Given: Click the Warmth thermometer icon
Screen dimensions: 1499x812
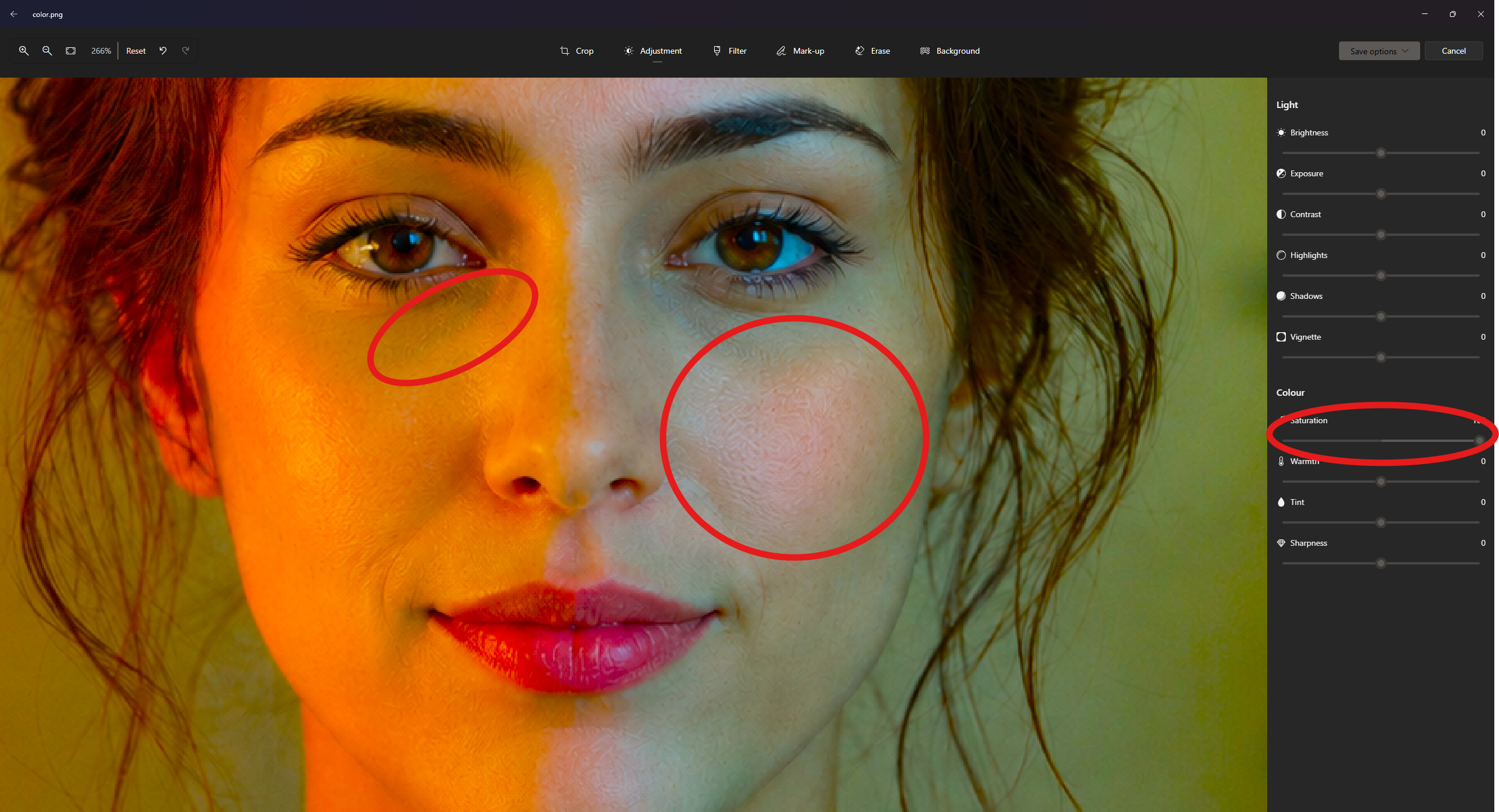Looking at the screenshot, I should click(x=1281, y=461).
